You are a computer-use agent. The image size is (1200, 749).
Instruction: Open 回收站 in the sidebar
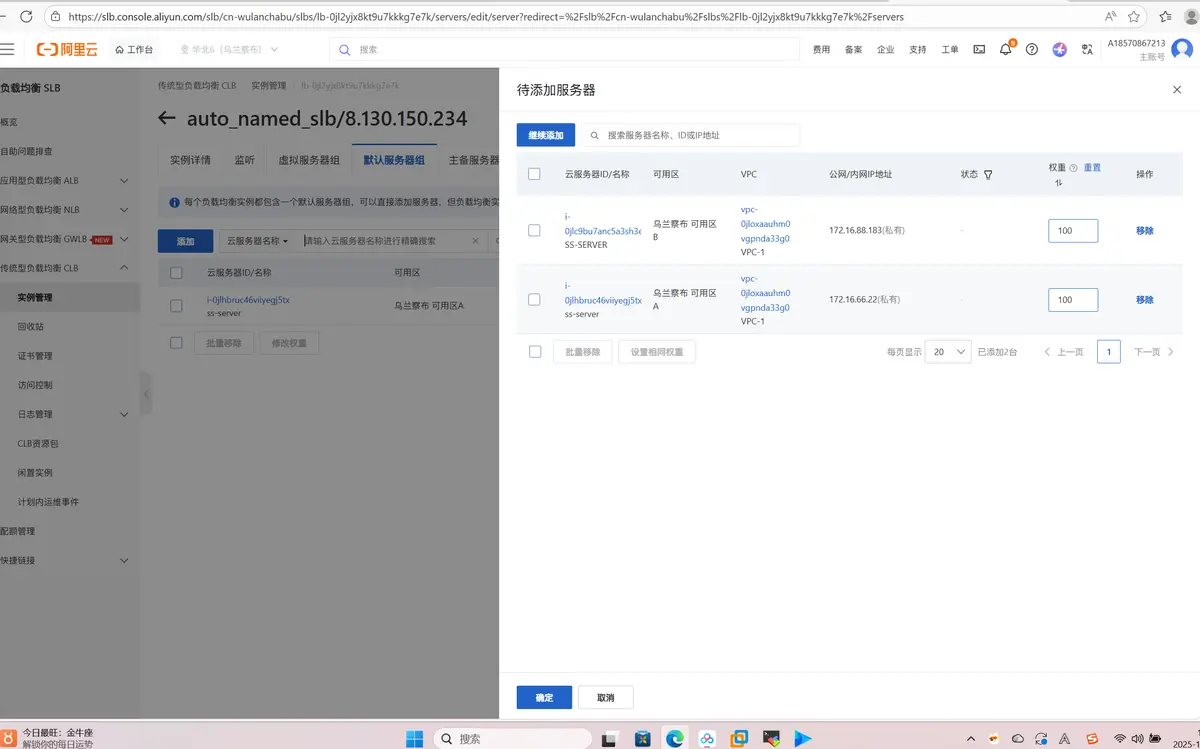coord(31,326)
